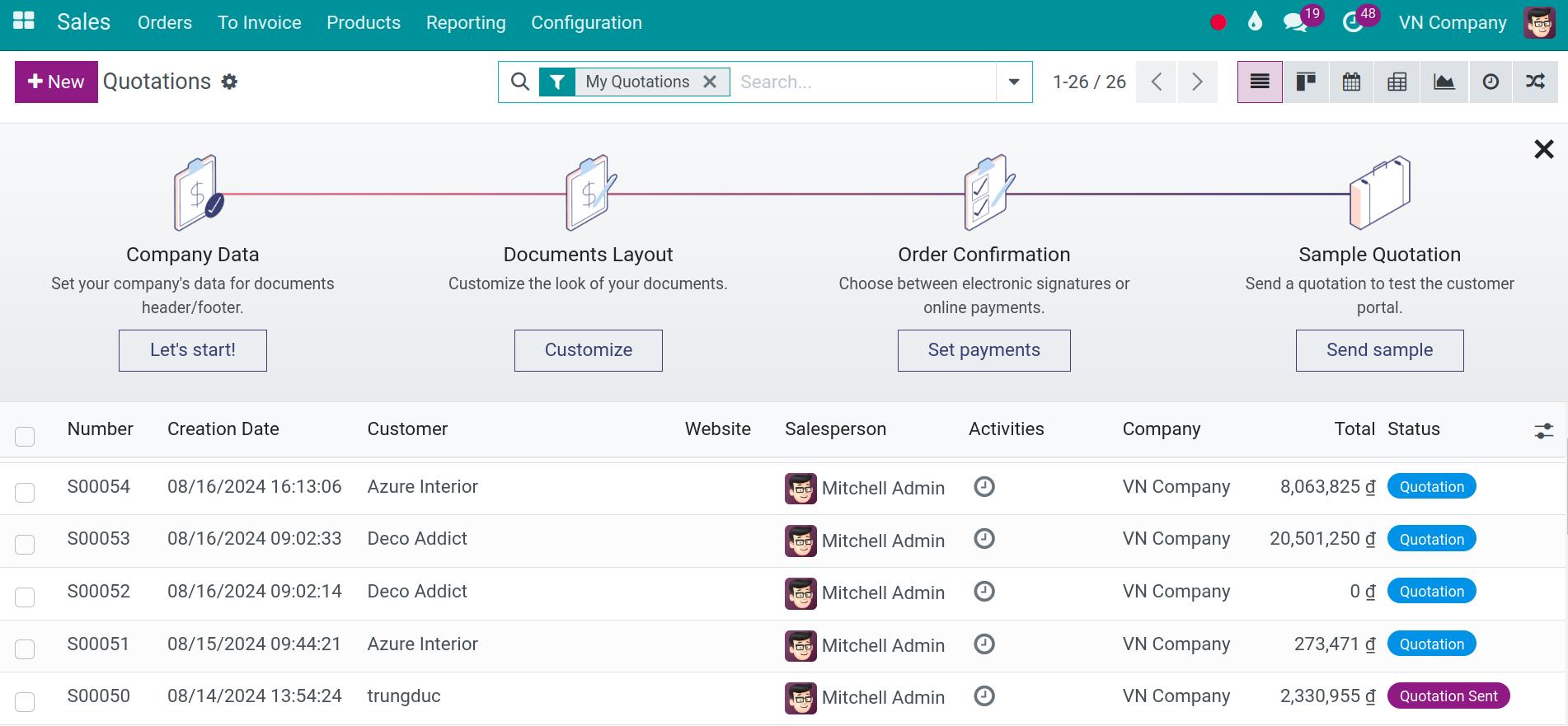Click the Documents Layout clipboard icon
Viewport: 1568px width, 726px height.
point(590,193)
